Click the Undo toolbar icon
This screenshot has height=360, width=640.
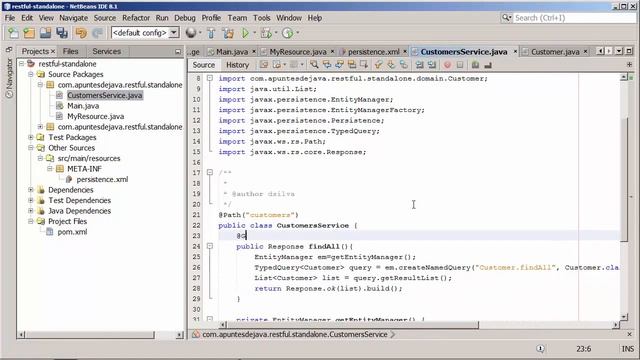(x=81, y=33)
